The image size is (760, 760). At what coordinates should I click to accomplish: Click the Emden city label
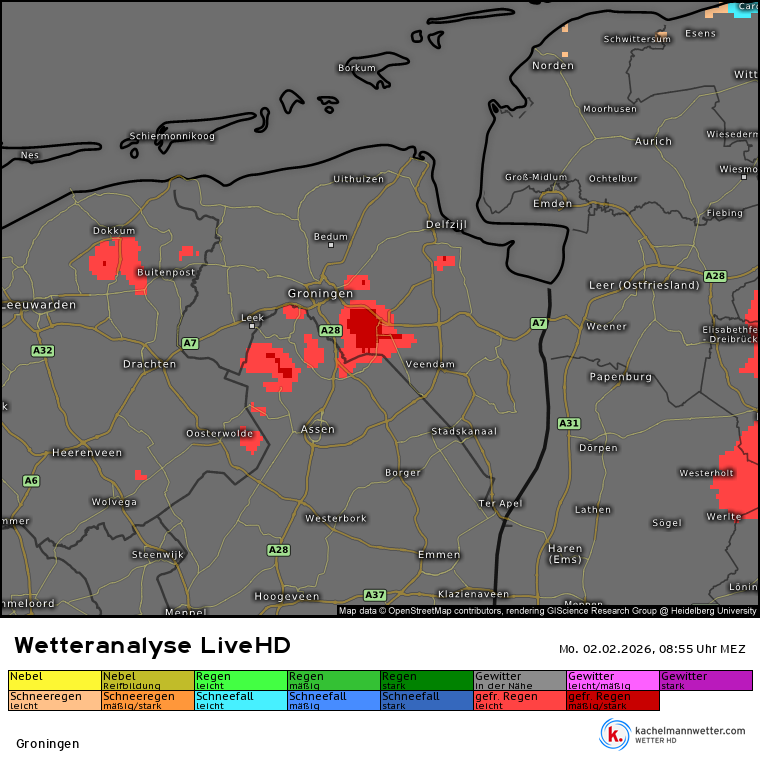pos(553,204)
